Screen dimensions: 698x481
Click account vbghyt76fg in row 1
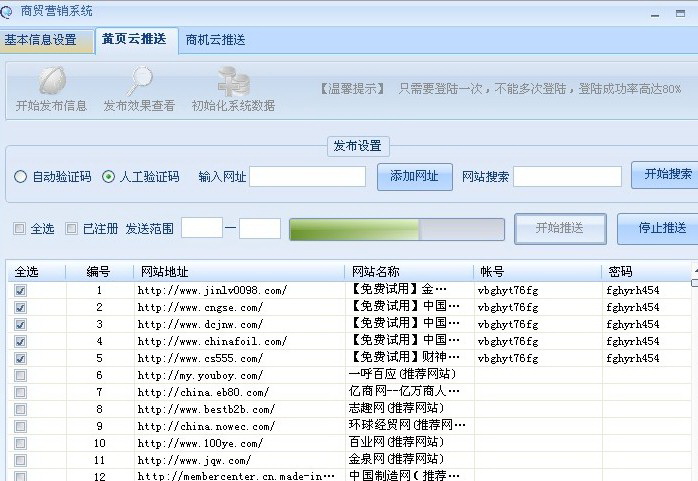tap(508, 291)
